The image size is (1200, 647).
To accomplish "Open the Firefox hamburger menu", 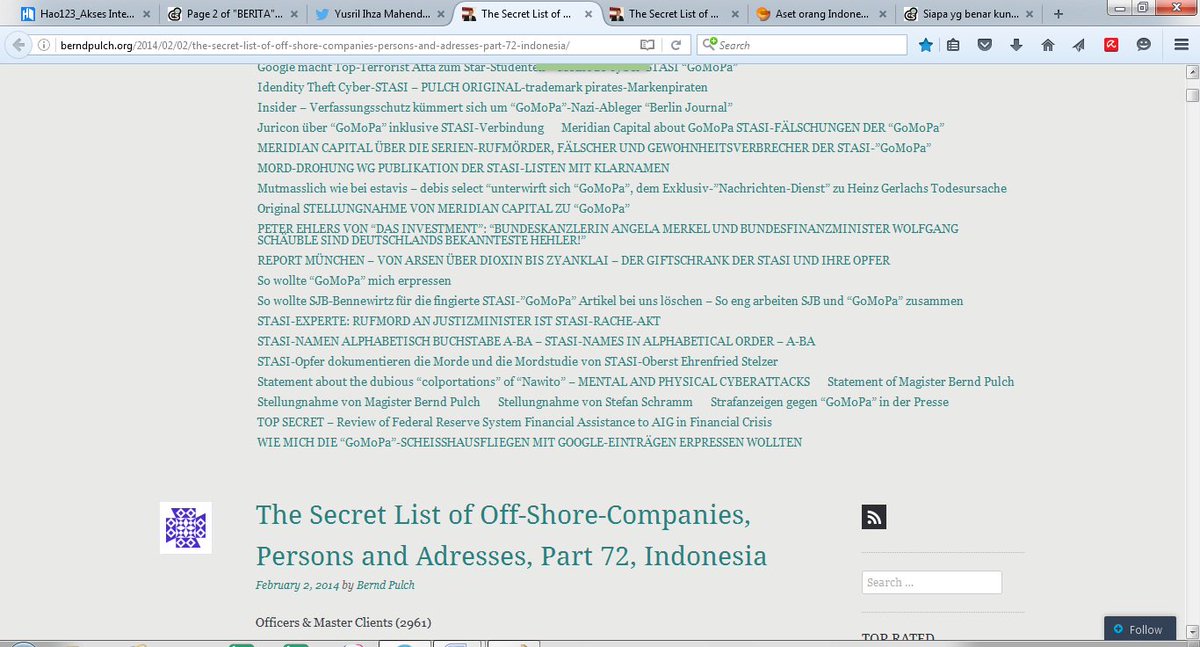I will (x=1179, y=45).
